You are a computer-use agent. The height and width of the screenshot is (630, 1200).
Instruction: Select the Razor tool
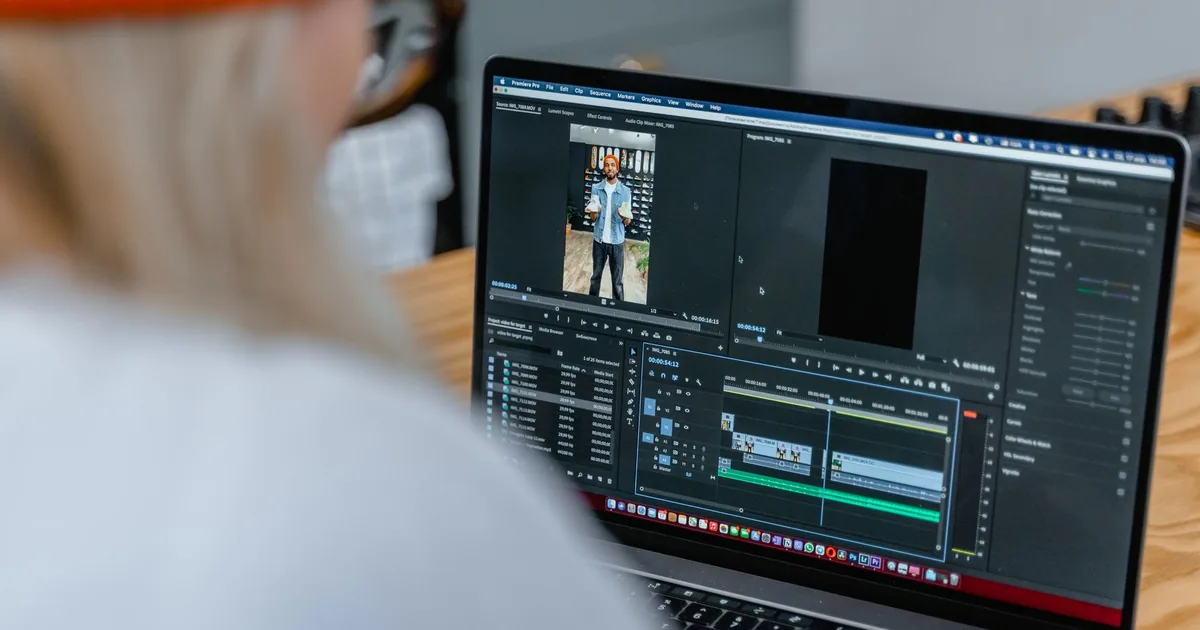coord(632,382)
